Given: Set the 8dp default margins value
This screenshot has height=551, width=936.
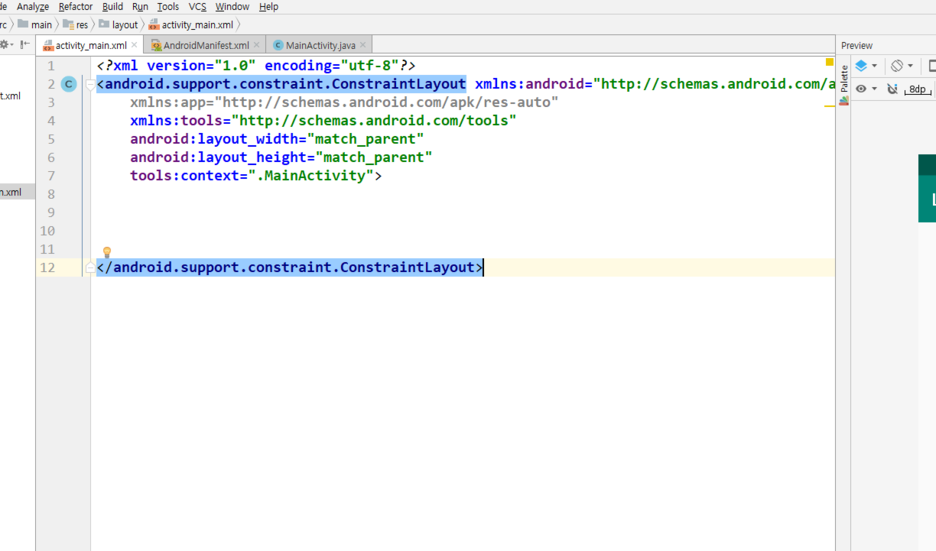Looking at the screenshot, I should click(917, 90).
